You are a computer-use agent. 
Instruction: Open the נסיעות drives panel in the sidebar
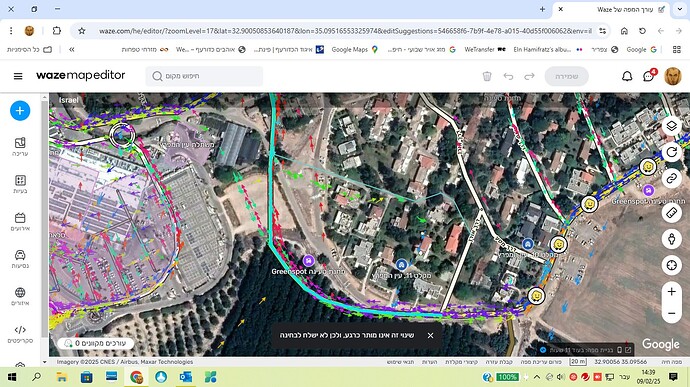(x=20, y=259)
